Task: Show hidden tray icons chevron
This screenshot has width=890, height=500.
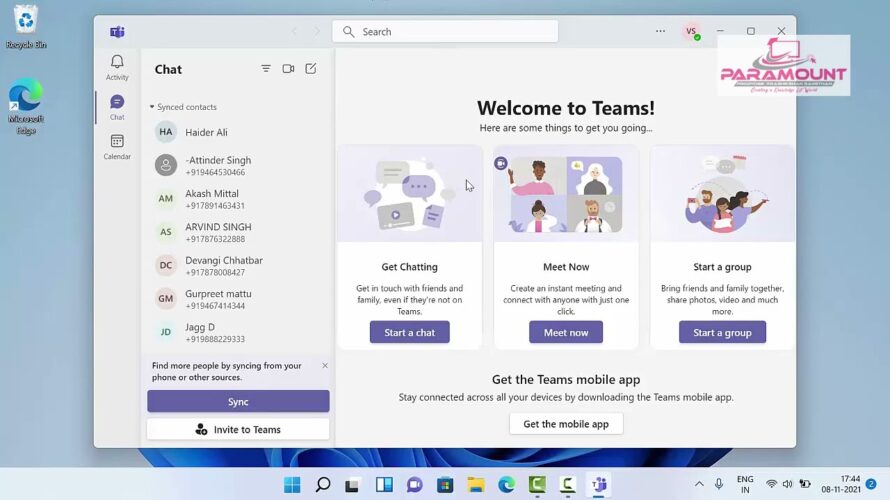Action: click(699, 484)
